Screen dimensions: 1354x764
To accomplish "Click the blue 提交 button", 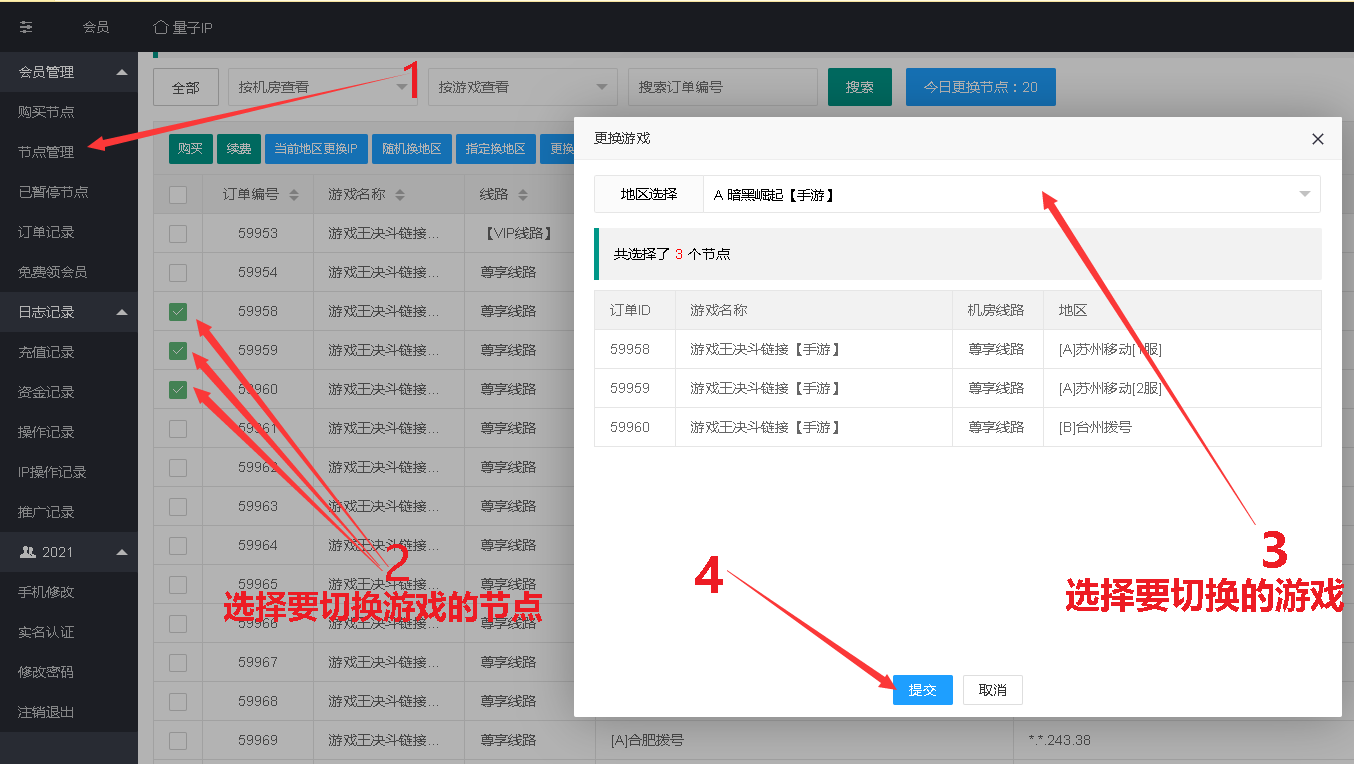I will coord(922,690).
